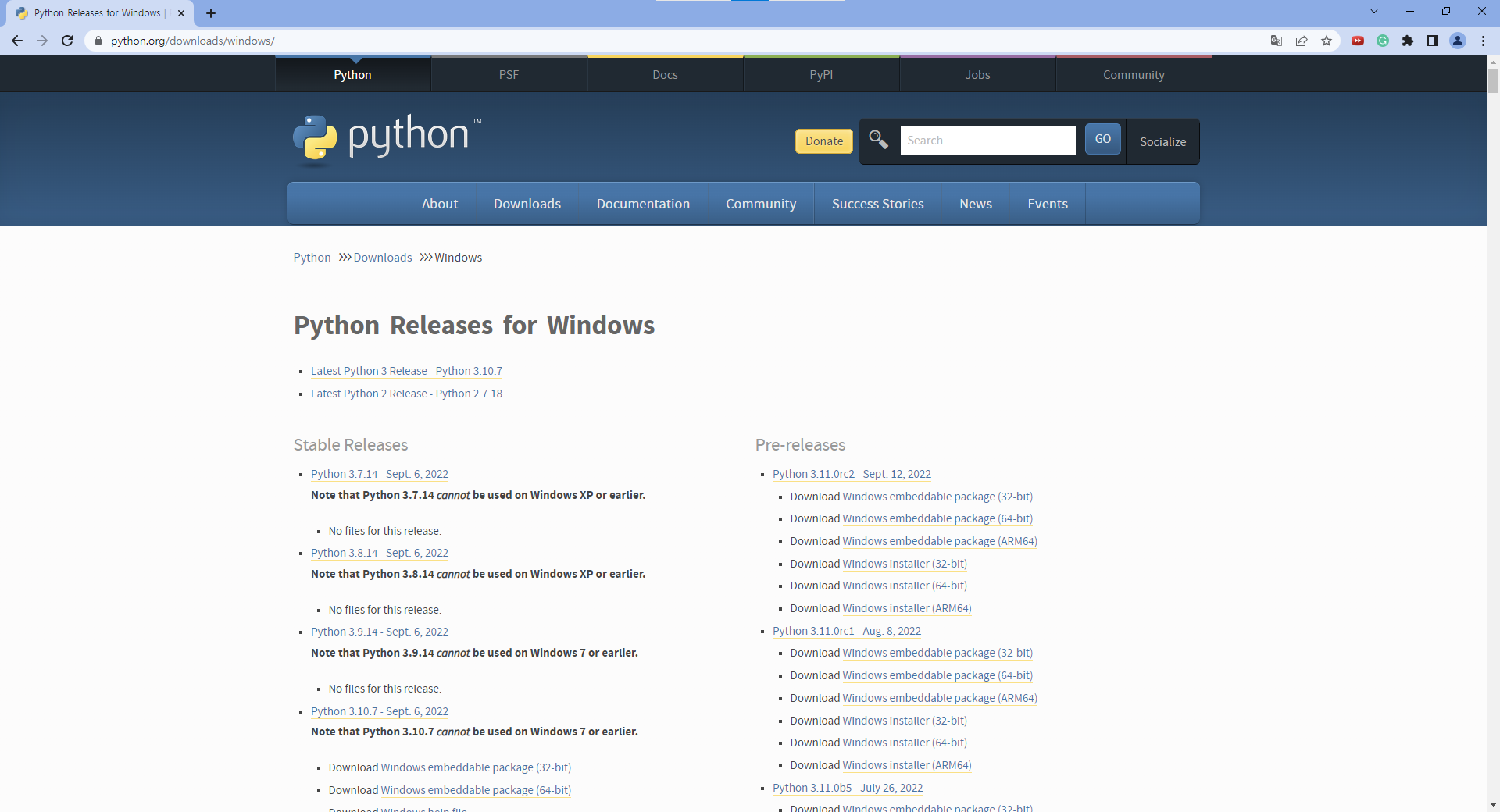Download 3.11.0rc2 embeddable package (ARM64)
Image resolution: width=1500 pixels, height=812 pixels.
[x=940, y=541]
